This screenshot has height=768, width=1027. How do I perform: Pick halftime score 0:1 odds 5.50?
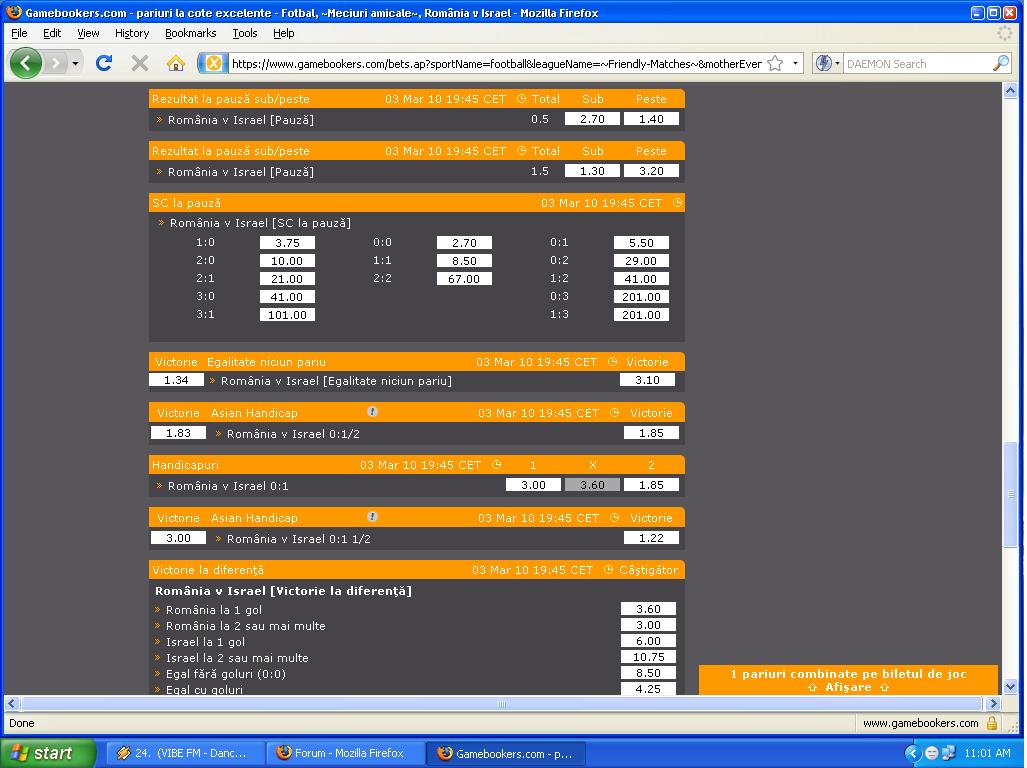(641, 242)
